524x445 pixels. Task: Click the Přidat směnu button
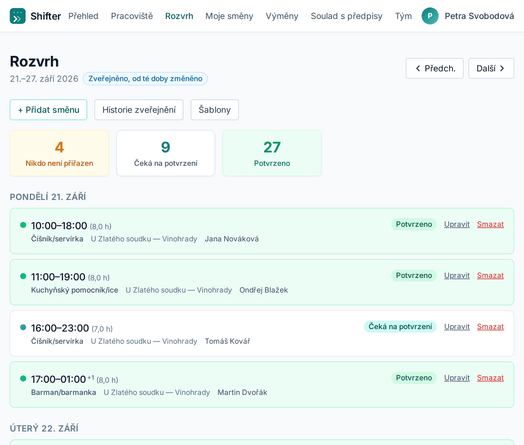coord(48,110)
